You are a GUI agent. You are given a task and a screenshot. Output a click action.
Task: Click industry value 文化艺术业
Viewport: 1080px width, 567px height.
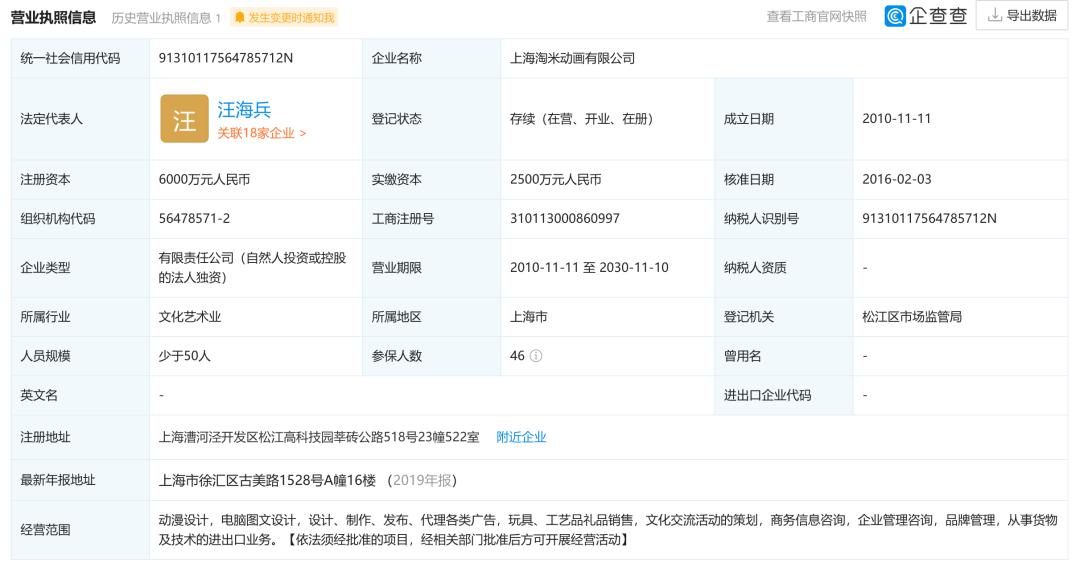point(190,317)
